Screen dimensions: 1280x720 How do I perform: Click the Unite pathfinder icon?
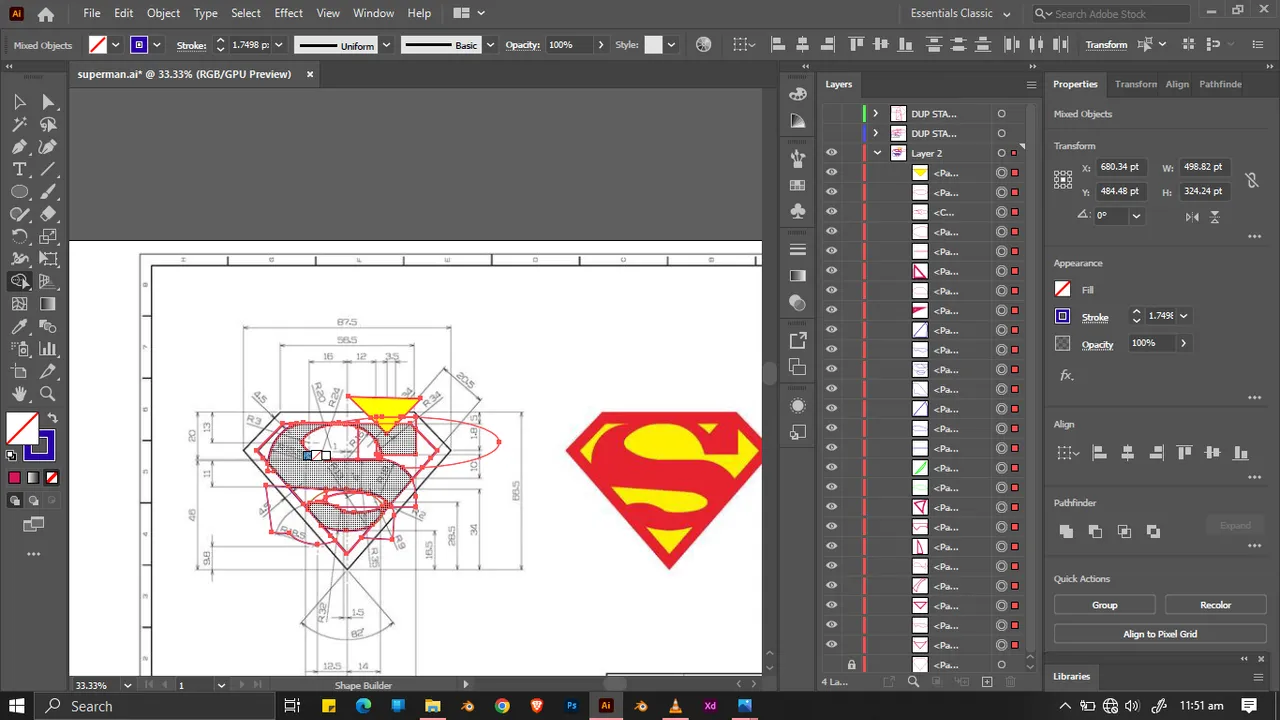[x=1066, y=532]
